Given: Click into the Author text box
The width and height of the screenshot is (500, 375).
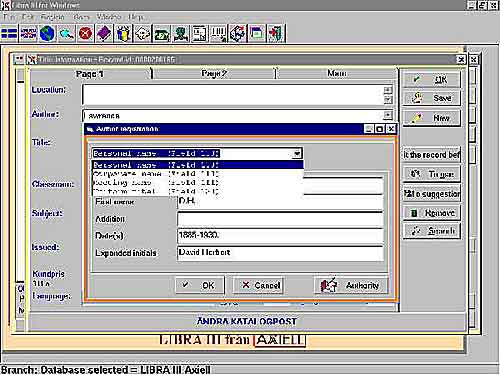Looking at the screenshot, I should [233, 116].
